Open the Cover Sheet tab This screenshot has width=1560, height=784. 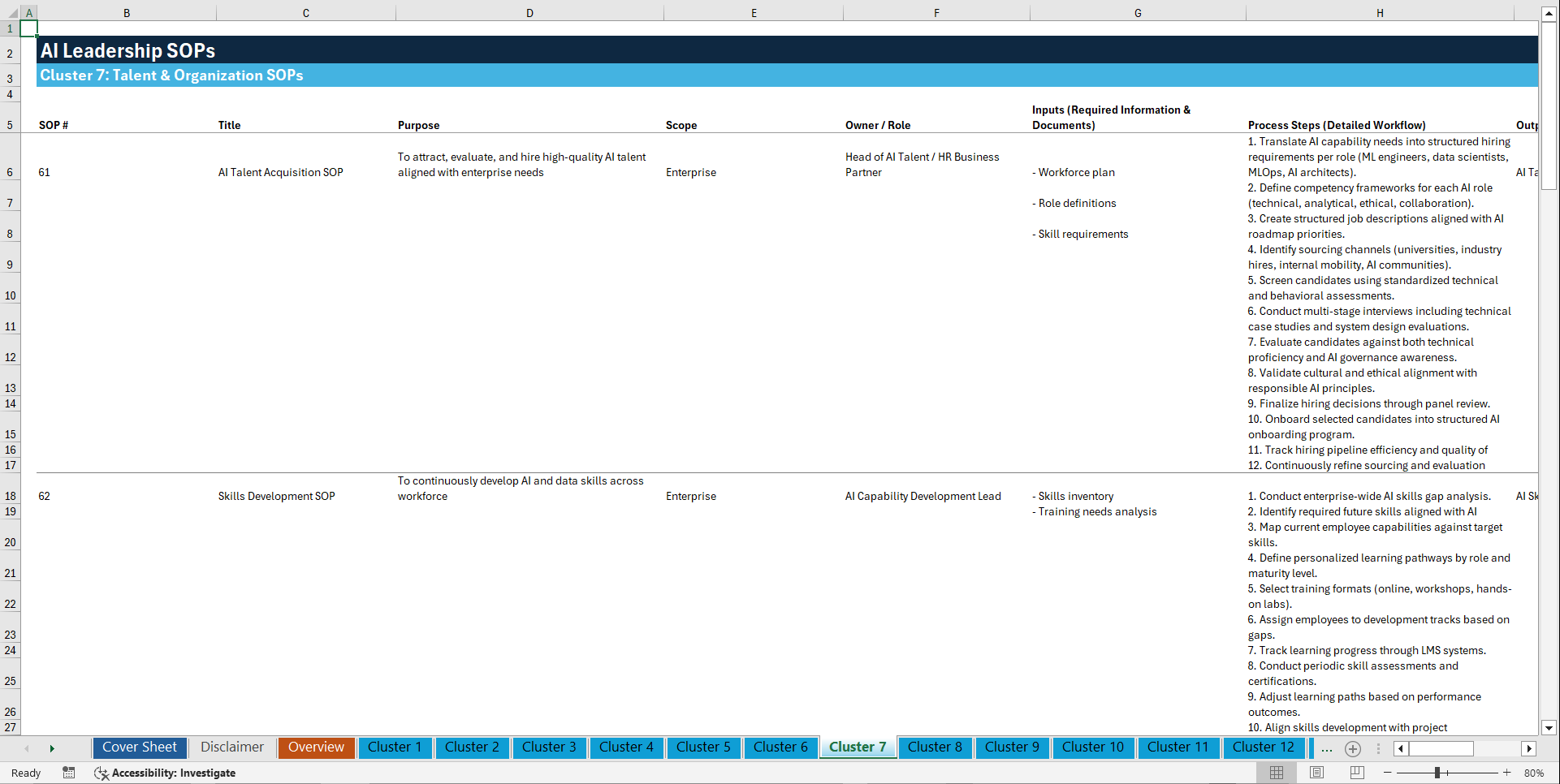tap(140, 747)
